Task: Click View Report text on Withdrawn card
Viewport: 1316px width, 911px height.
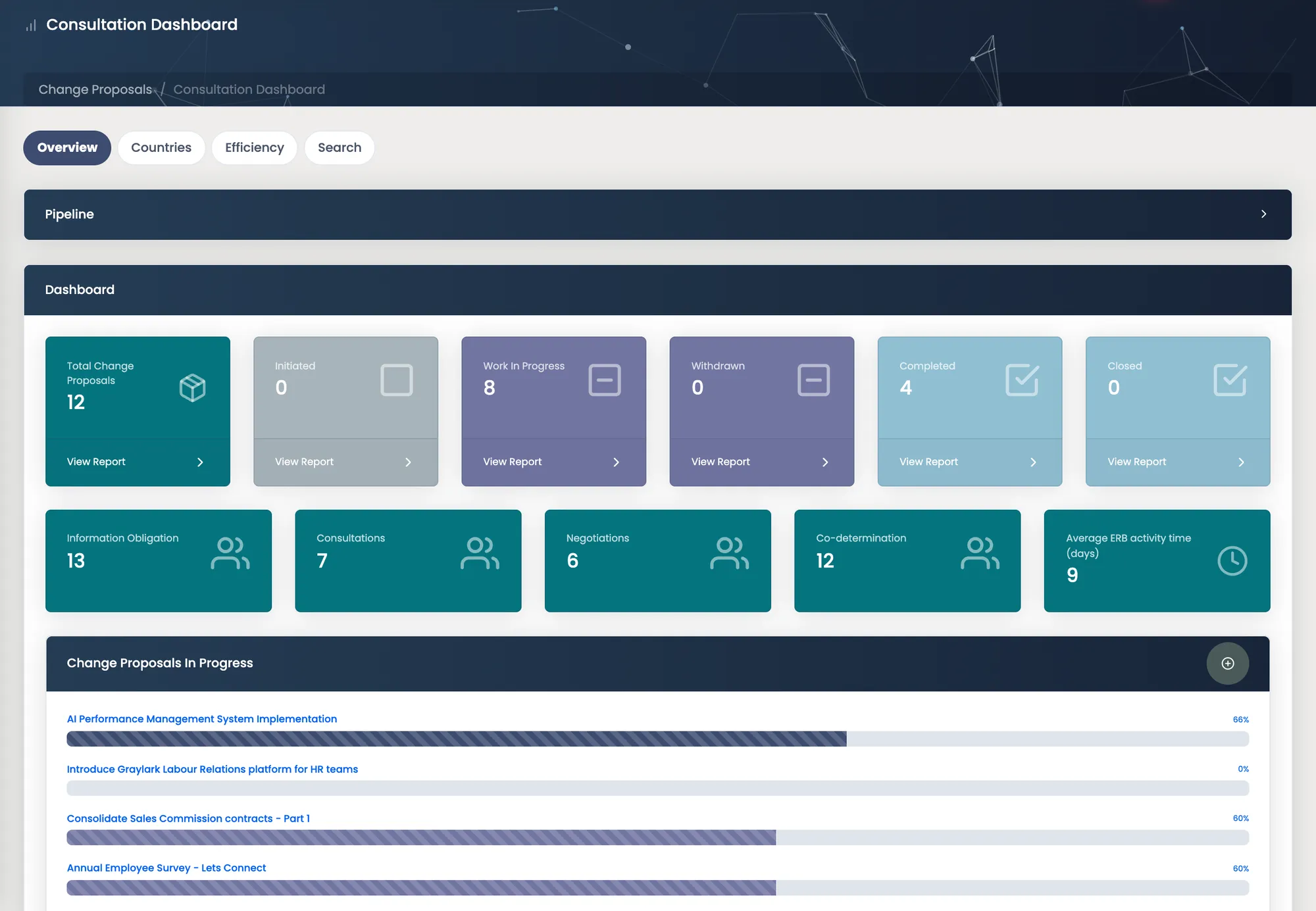Action: click(x=721, y=462)
